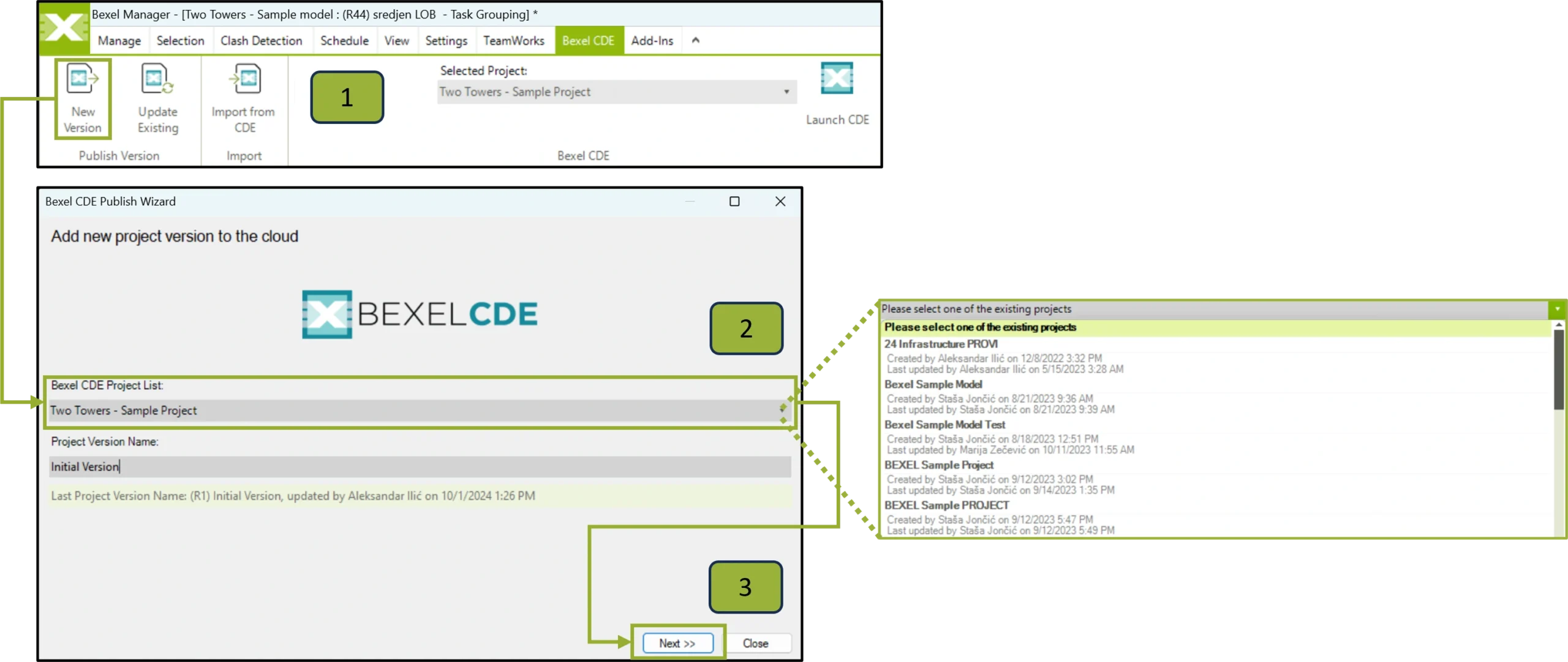Collapse the ribbon with the caret arrow
Screen dimensions: 1568x662
point(695,40)
